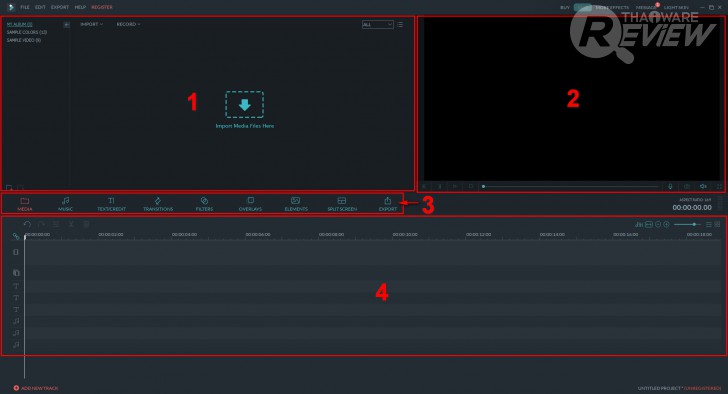The height and width of the screenshot is (394, 728).
Task: Click the third music track icon
Action: point(16,344)
